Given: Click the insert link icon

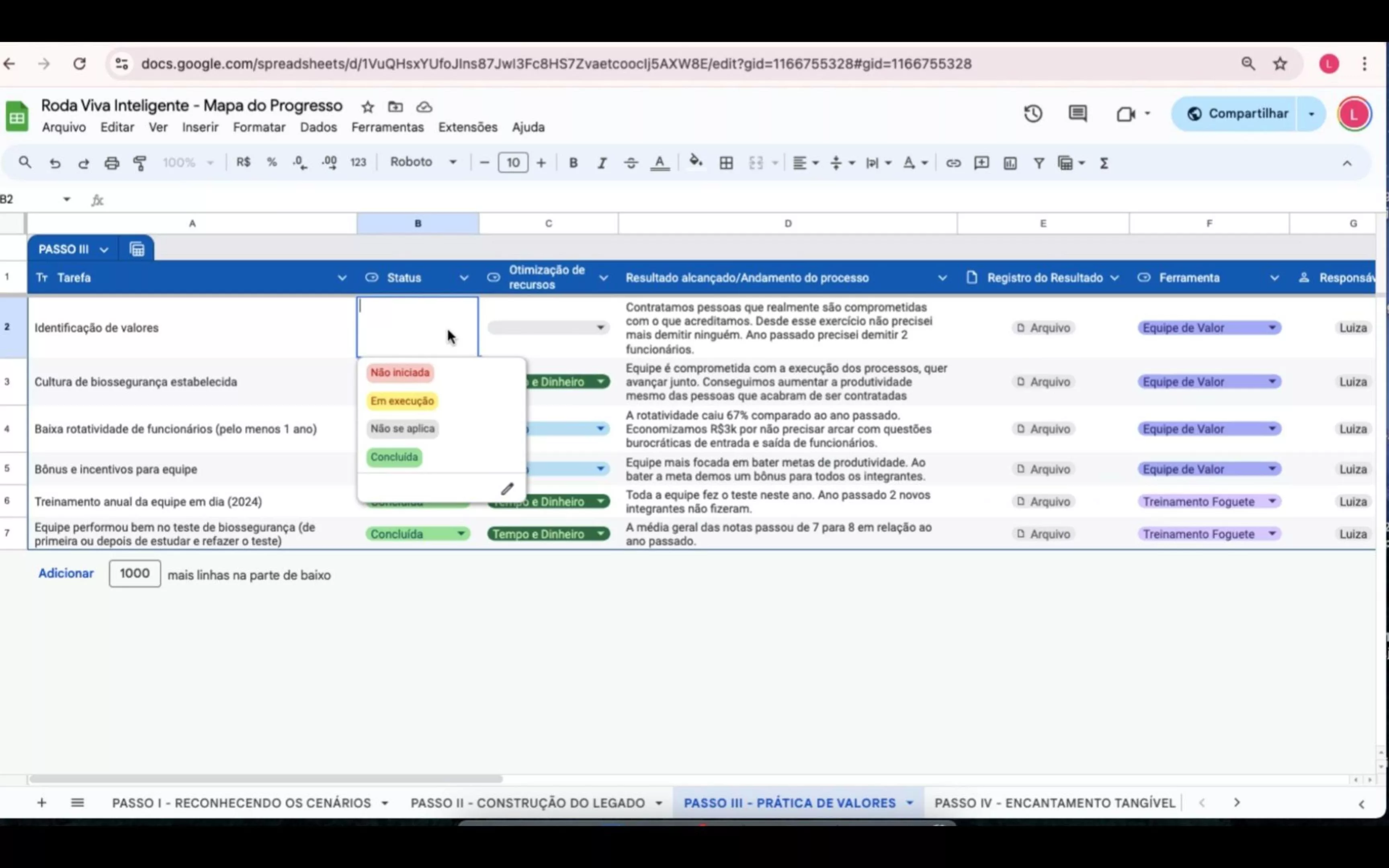Looking at the screenshot, I should click(953, 163).
